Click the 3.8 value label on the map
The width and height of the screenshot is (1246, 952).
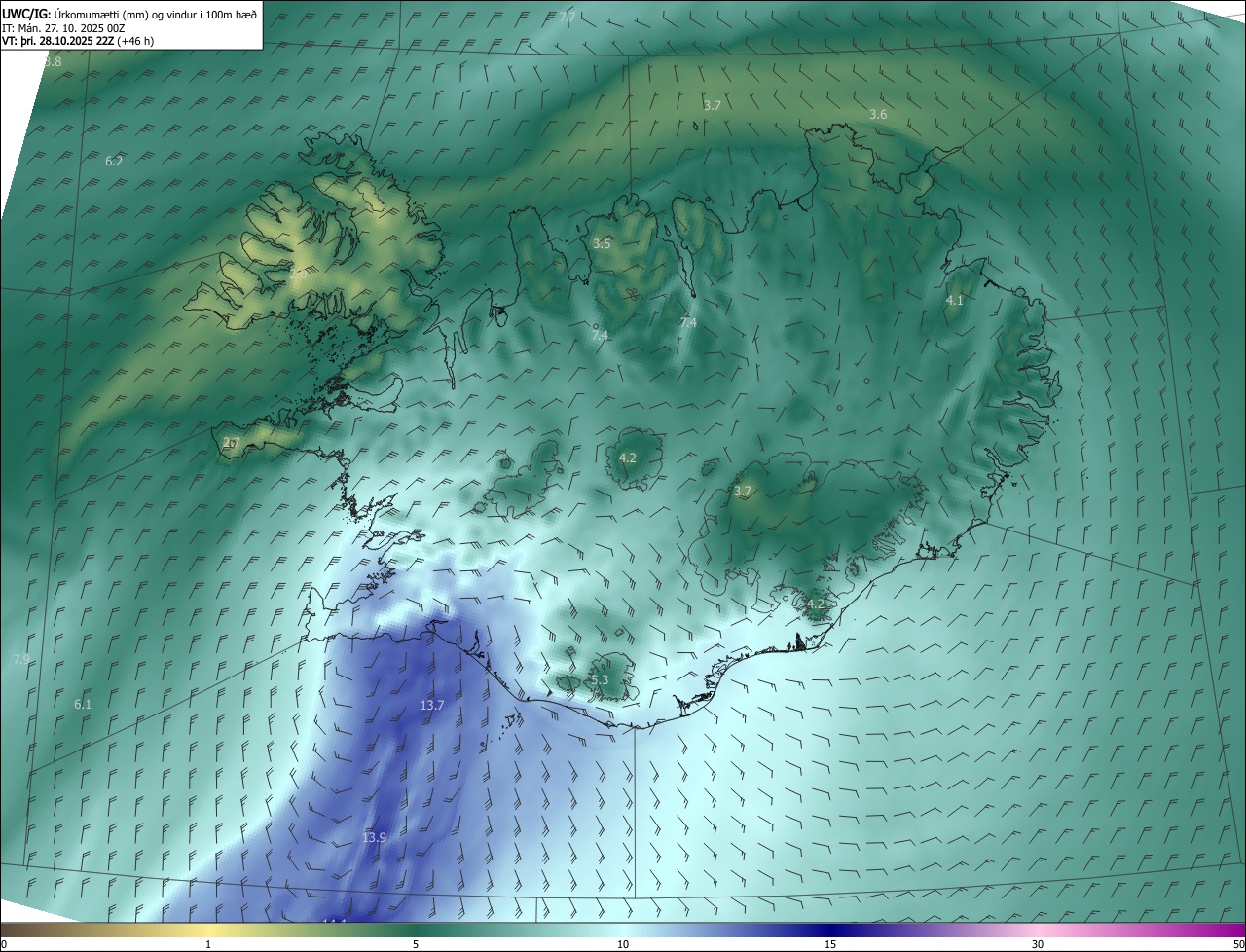(x=53, y=61)
